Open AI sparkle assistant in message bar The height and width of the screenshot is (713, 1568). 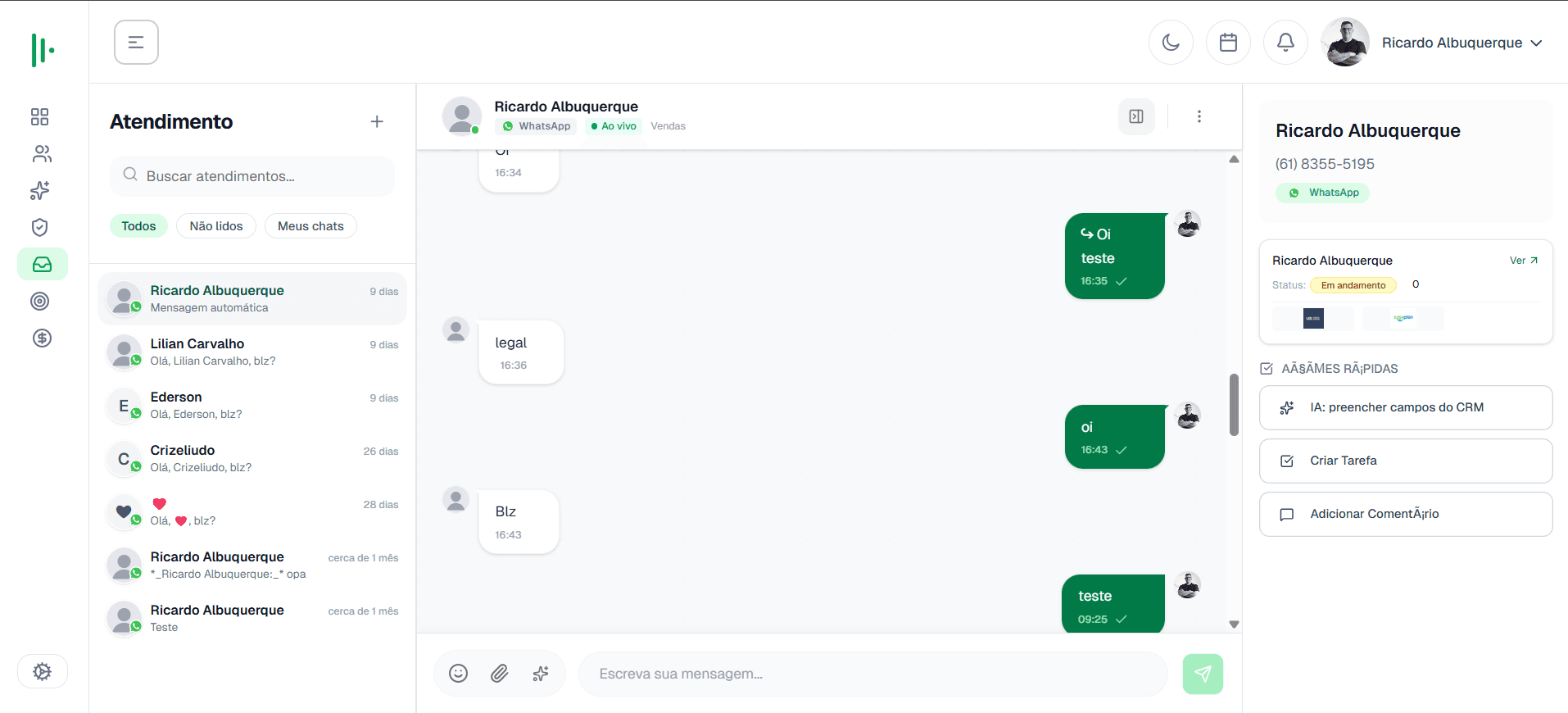pos(541,674)
